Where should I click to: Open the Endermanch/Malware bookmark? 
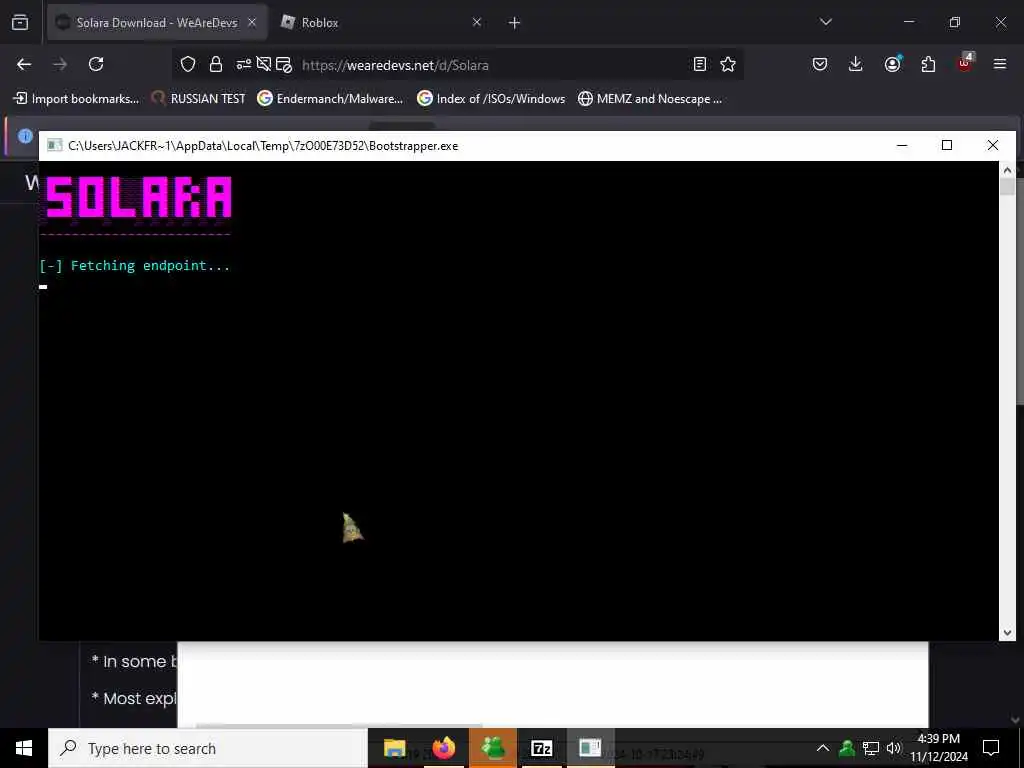click(x=330, y=99)
